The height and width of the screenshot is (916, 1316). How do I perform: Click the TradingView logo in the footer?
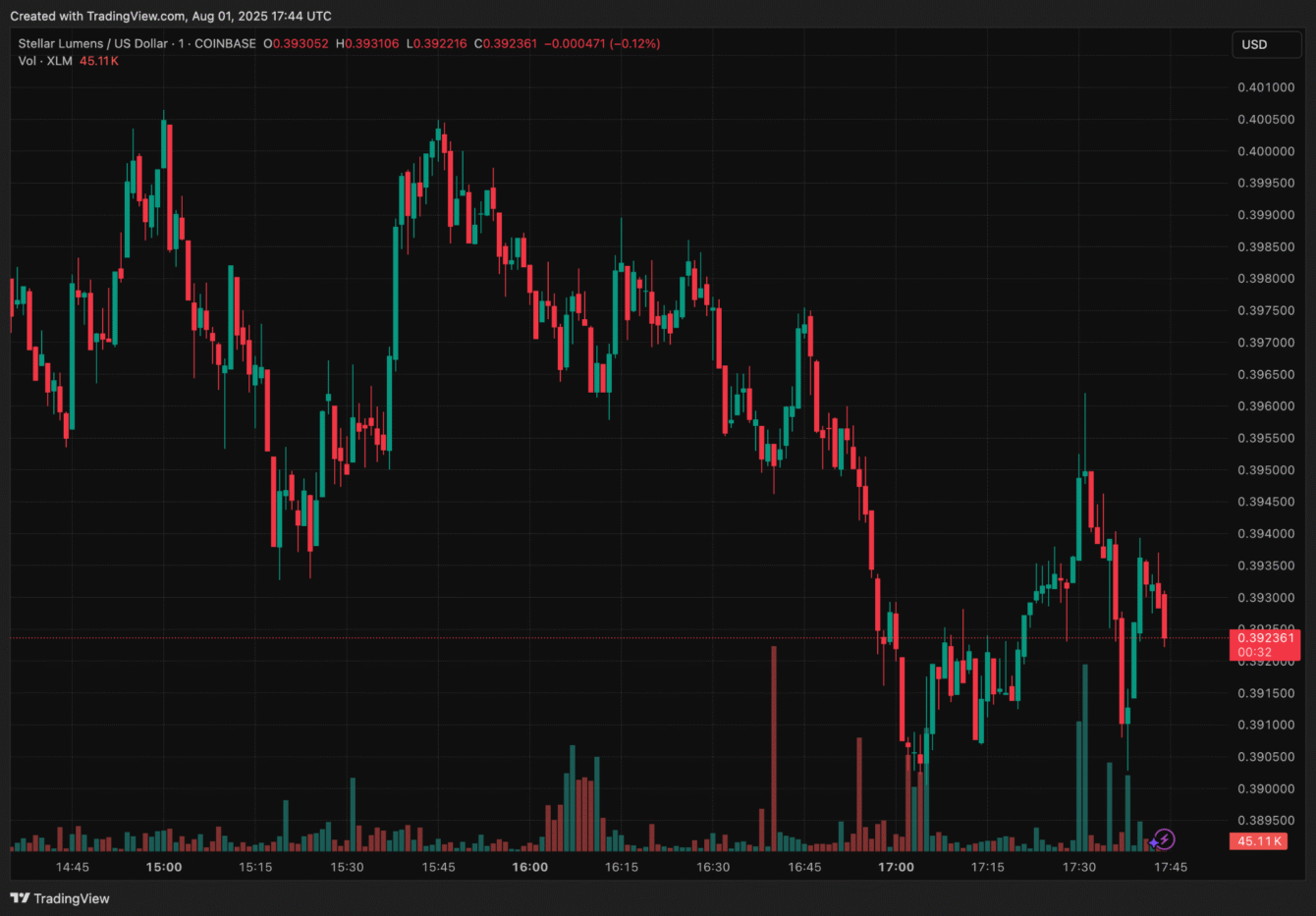tap(60, 898)
